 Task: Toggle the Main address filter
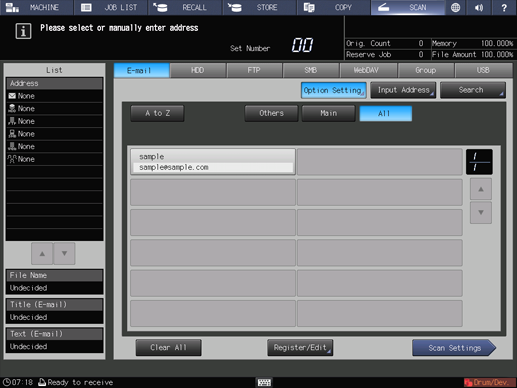click(329, 114)
